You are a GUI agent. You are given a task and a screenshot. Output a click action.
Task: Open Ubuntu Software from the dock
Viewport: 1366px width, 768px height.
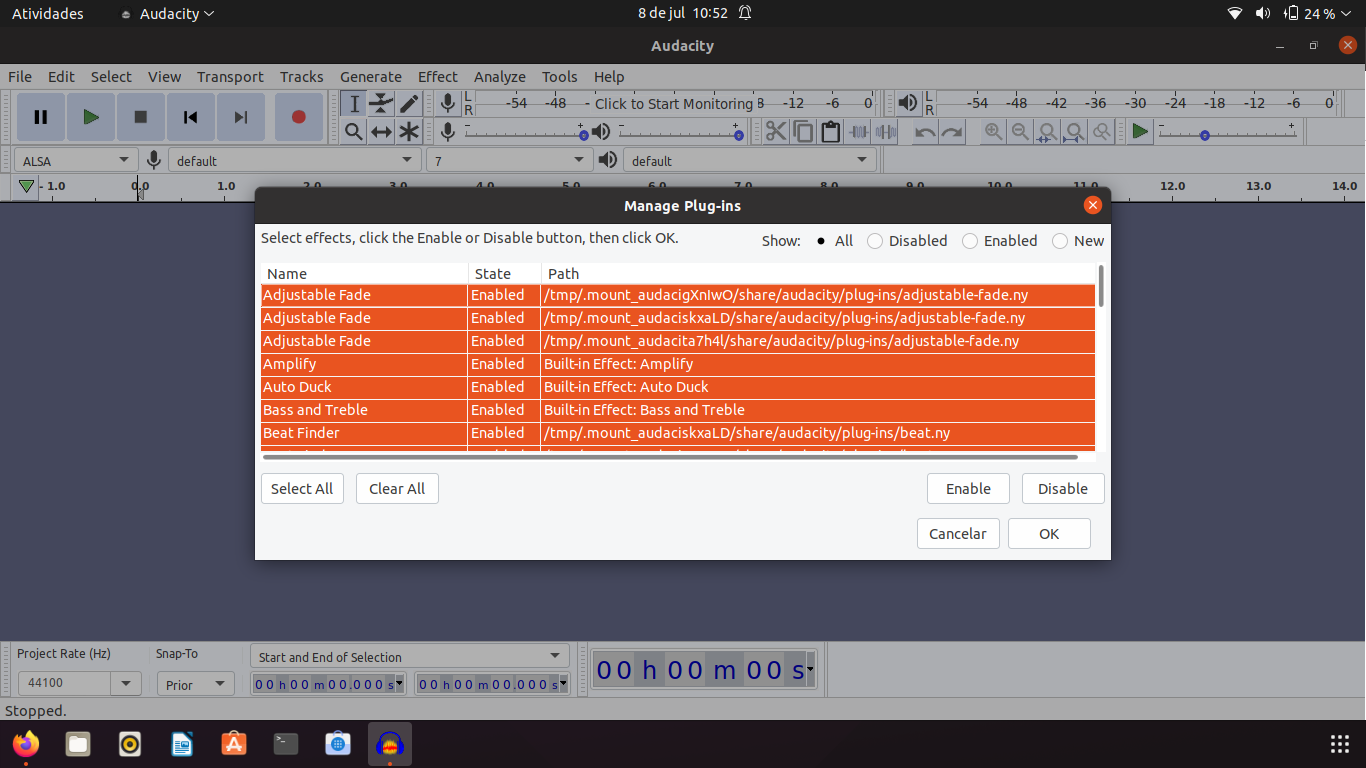[234, 744]
